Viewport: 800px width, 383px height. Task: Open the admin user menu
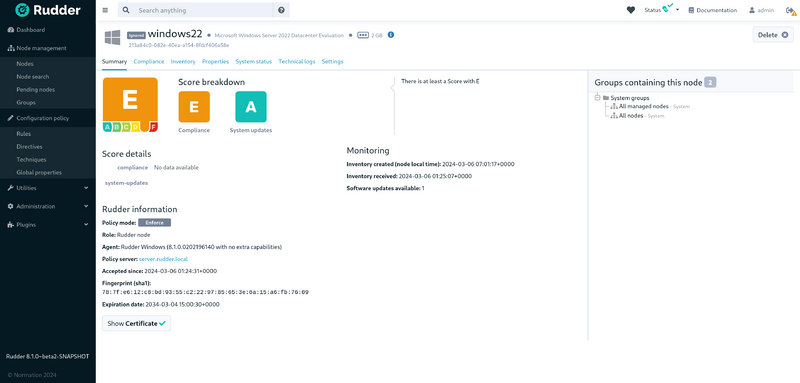pyautogui.click(x=761, y=10)
